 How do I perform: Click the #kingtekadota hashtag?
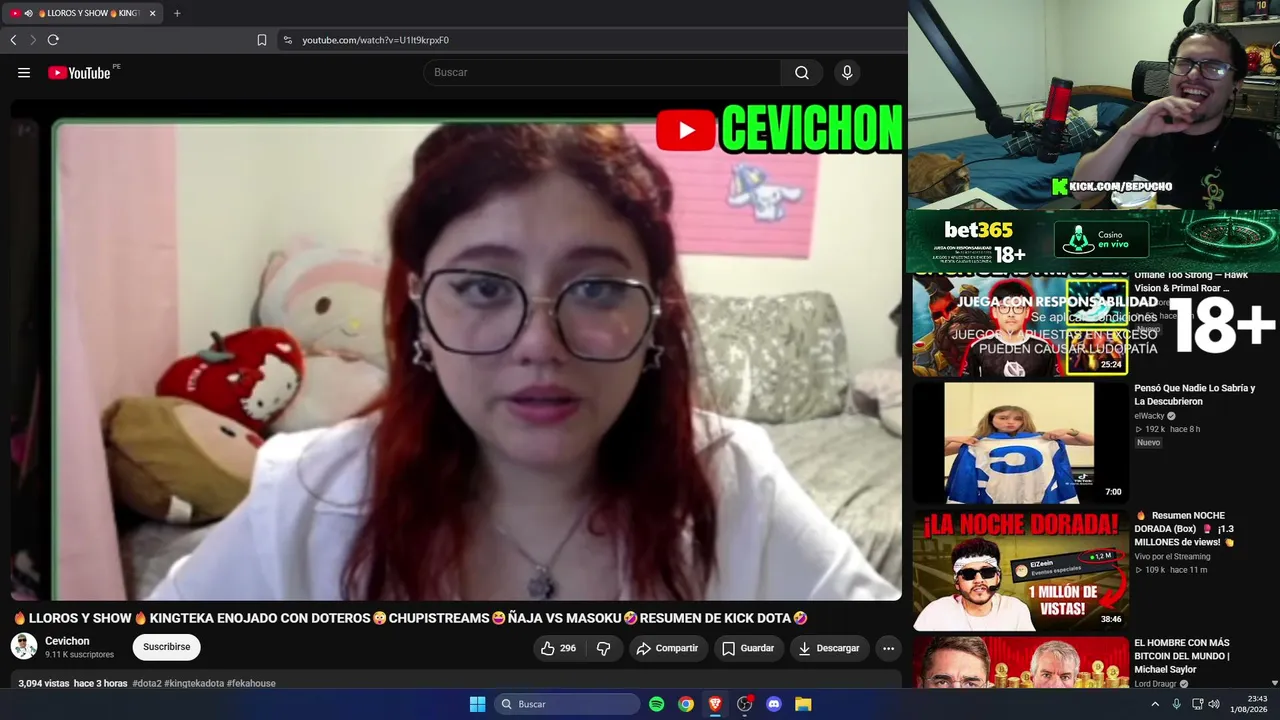click(x=194, y=684)
